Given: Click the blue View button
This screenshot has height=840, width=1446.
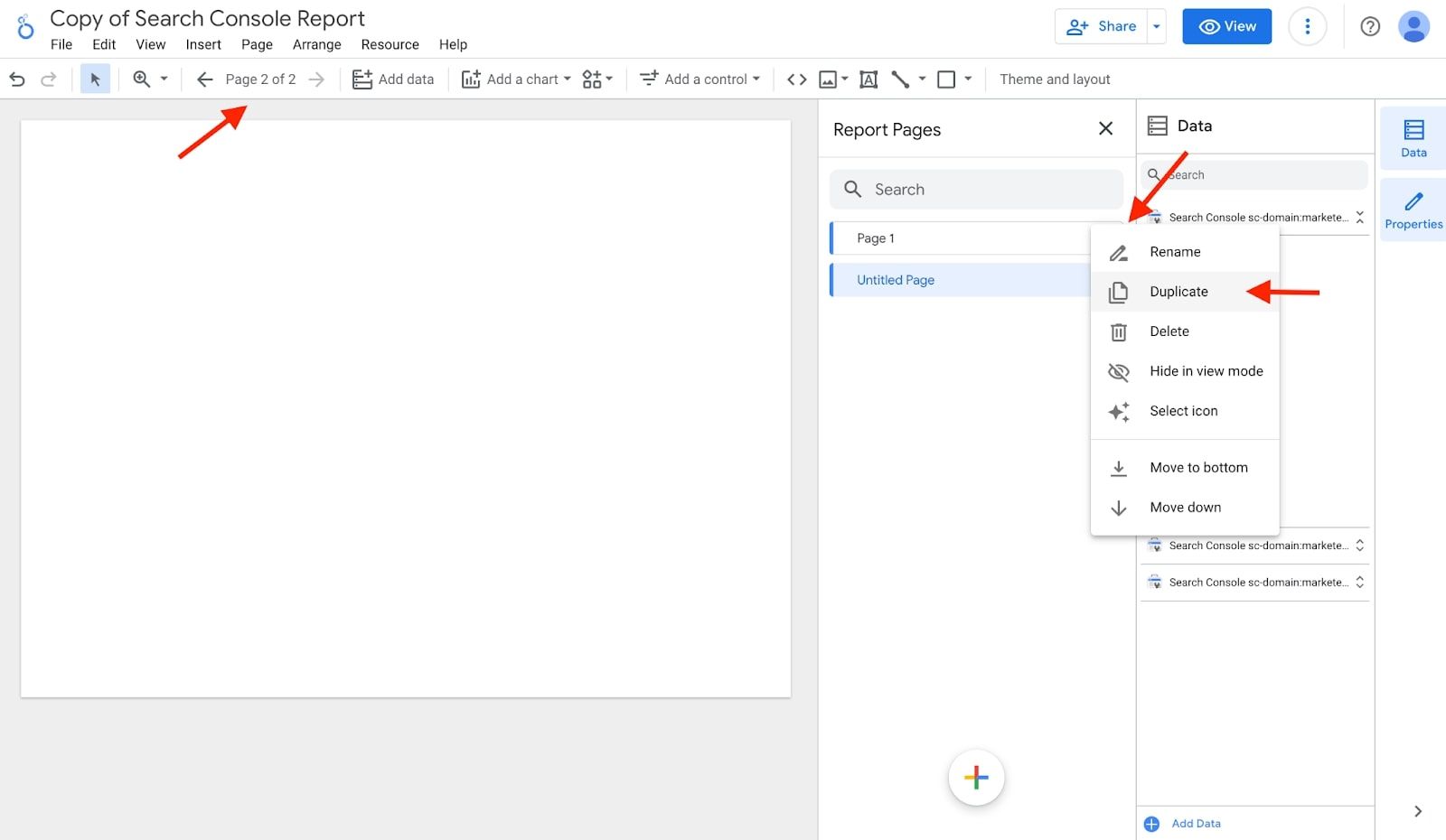Looking at the screenshot, I should pos(1226,27).
